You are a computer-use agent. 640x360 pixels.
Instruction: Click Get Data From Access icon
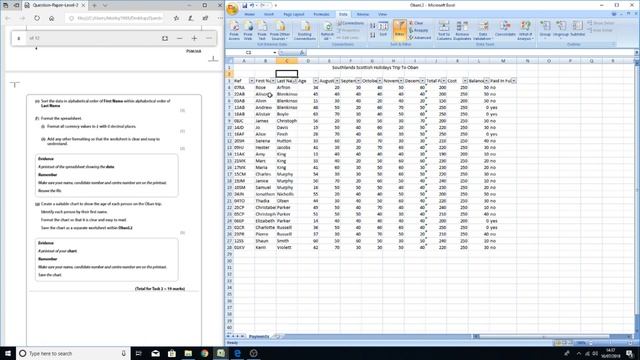pos(234,30)
